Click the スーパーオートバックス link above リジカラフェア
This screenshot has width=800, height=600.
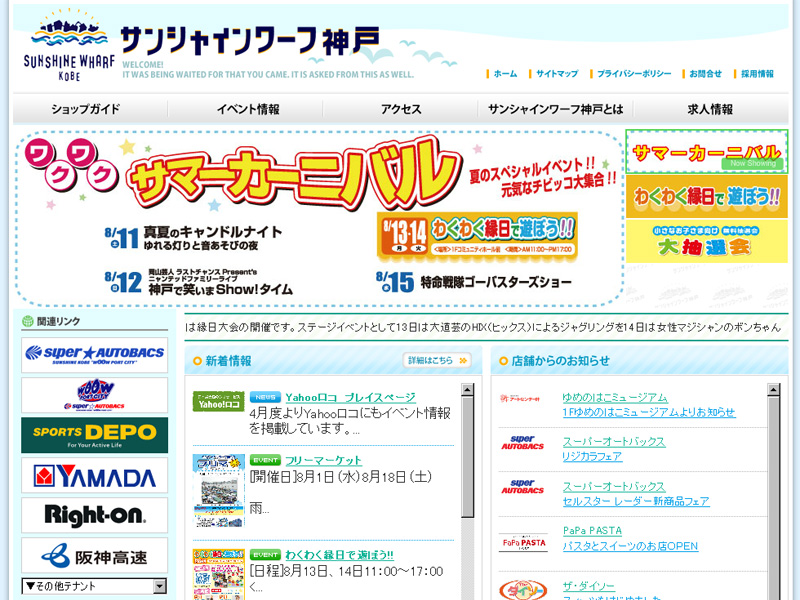614,442
